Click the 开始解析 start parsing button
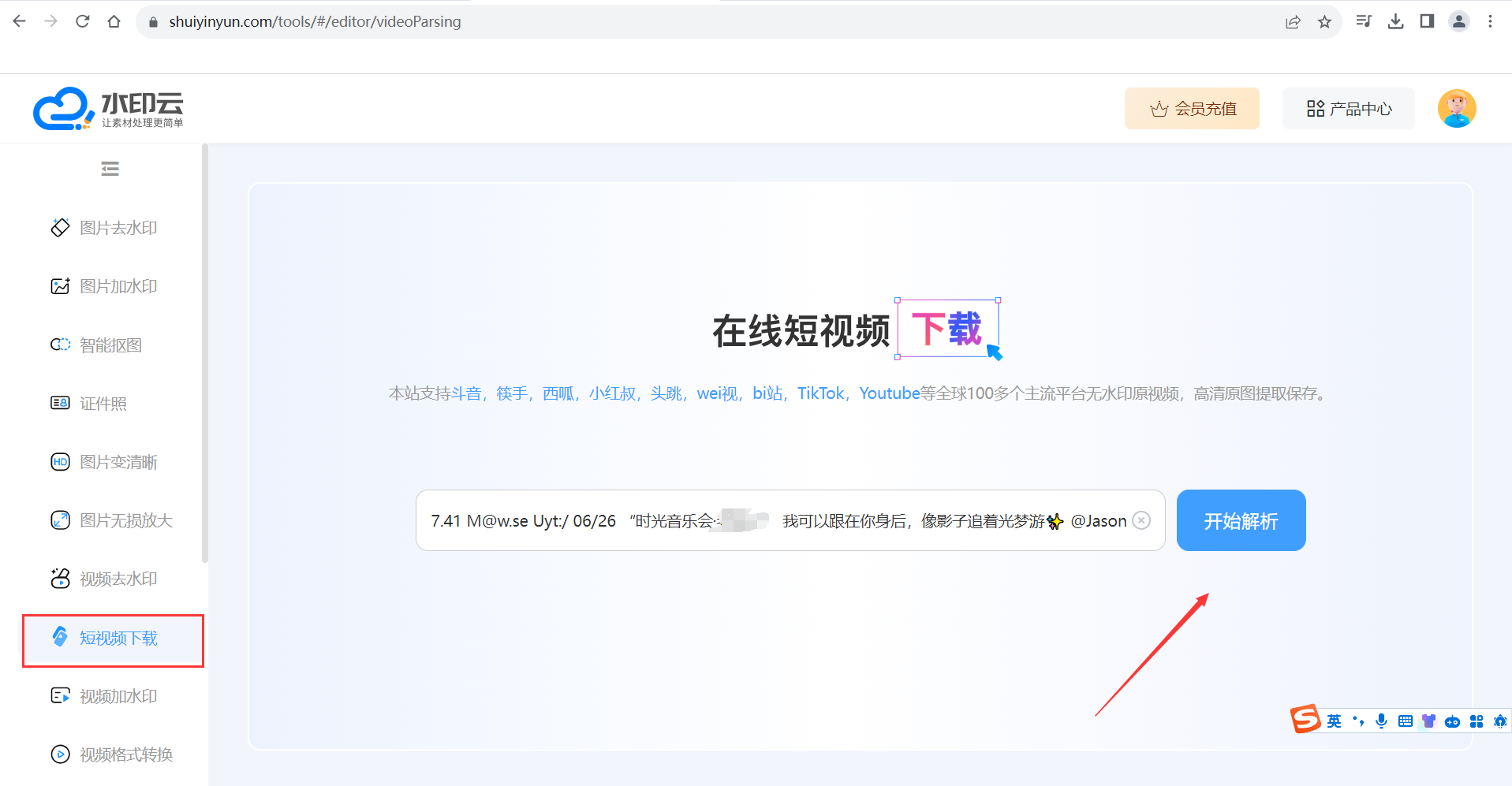The width and height of the screenshot is (1512, 786). (1241, 520)
